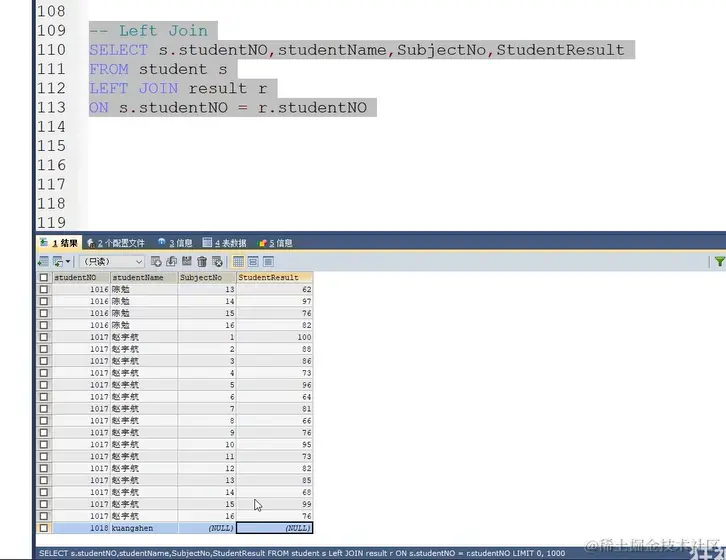Click the LEFT JOIN result r line in editor
Viewport: 726px width, 560px height.
(178, 88)
